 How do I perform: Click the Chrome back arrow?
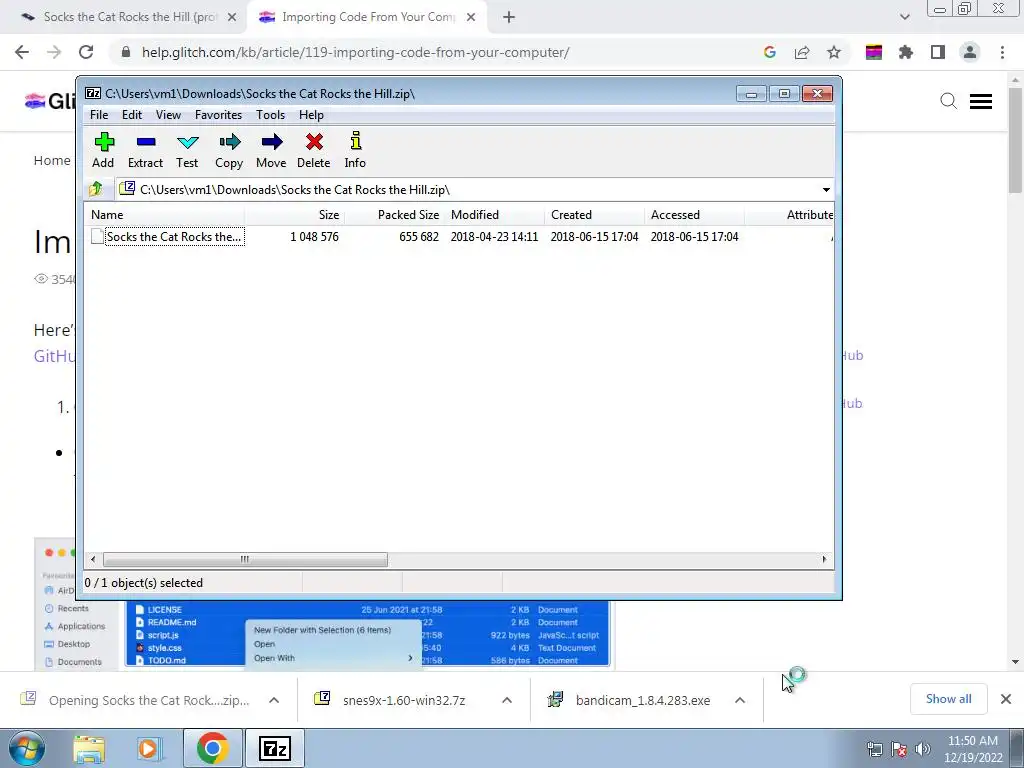[22, 52]
